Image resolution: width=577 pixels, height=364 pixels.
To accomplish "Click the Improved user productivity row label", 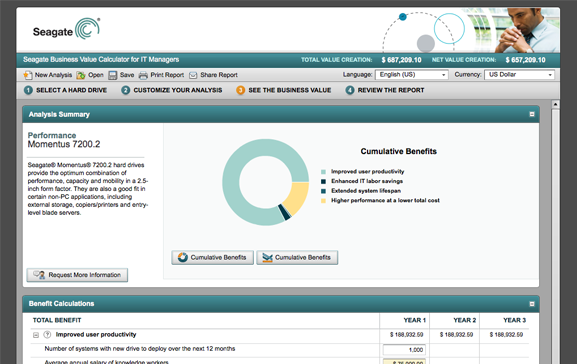I will tap(96, 335).
